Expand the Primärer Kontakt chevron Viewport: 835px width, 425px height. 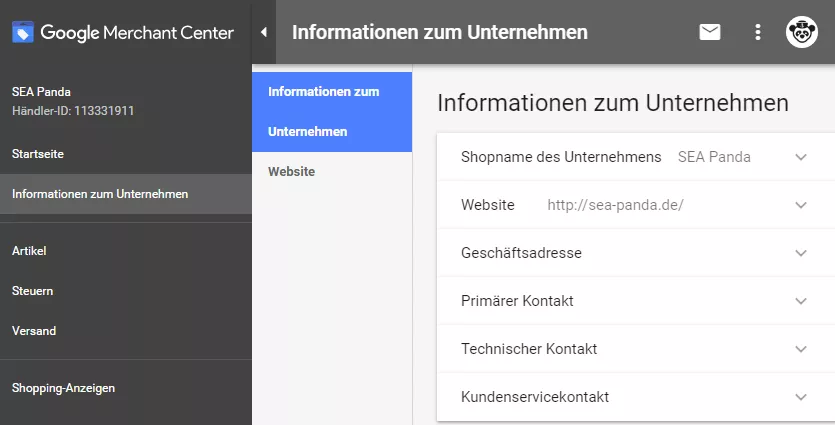tap(801, 301)
